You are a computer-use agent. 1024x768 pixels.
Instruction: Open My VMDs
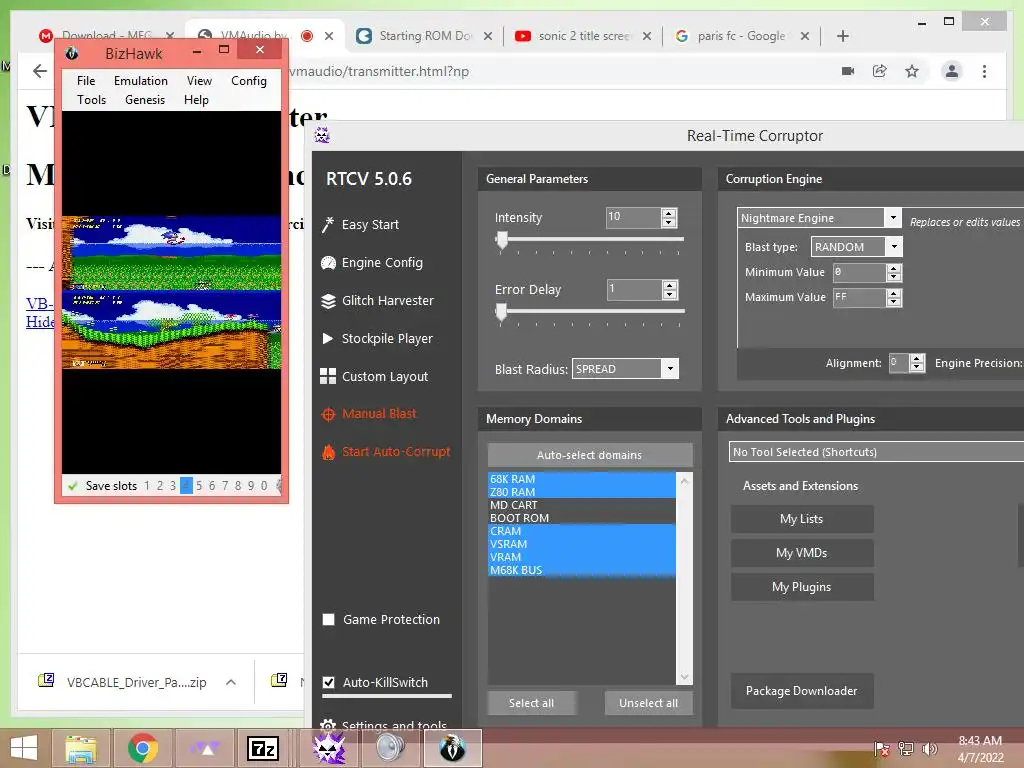pyautogui.click(x=802, y=552)
